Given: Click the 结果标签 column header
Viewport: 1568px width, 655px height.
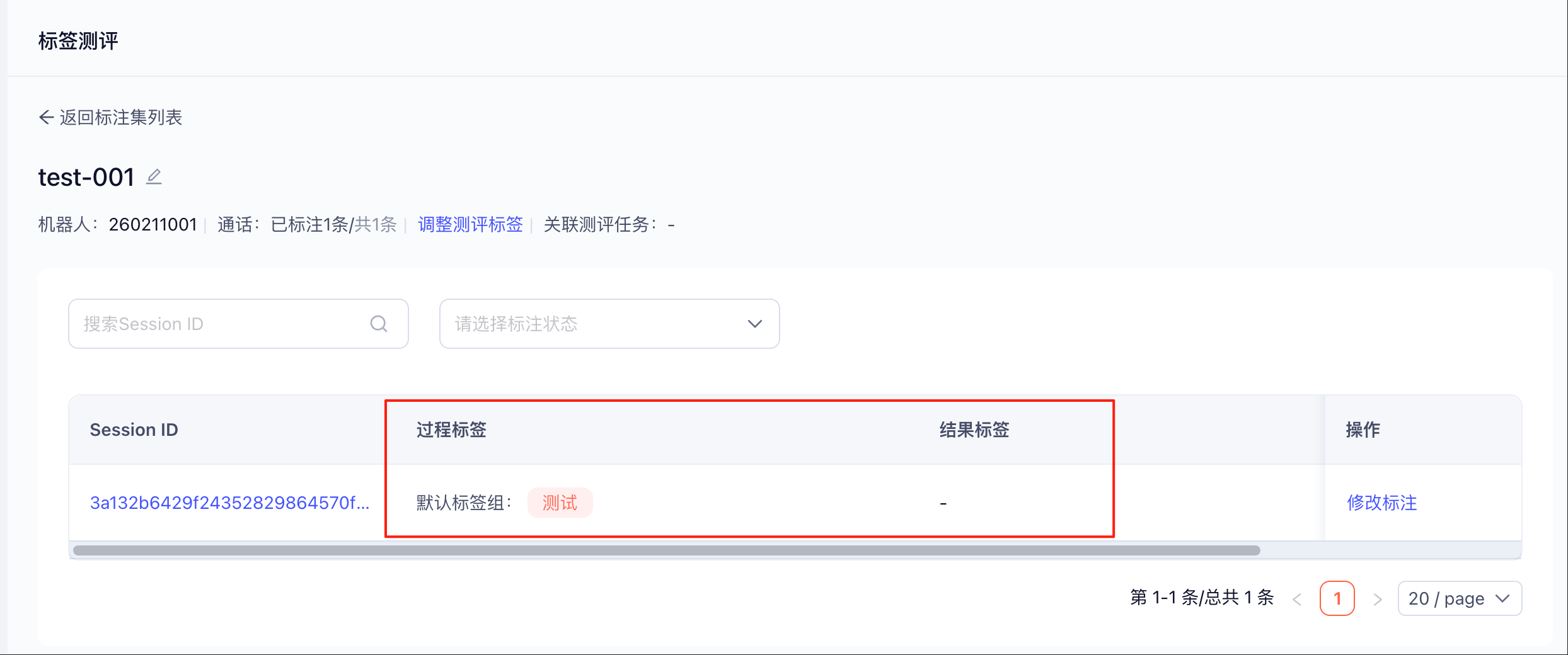Looking at the screenshot, I should coord(974,430).
